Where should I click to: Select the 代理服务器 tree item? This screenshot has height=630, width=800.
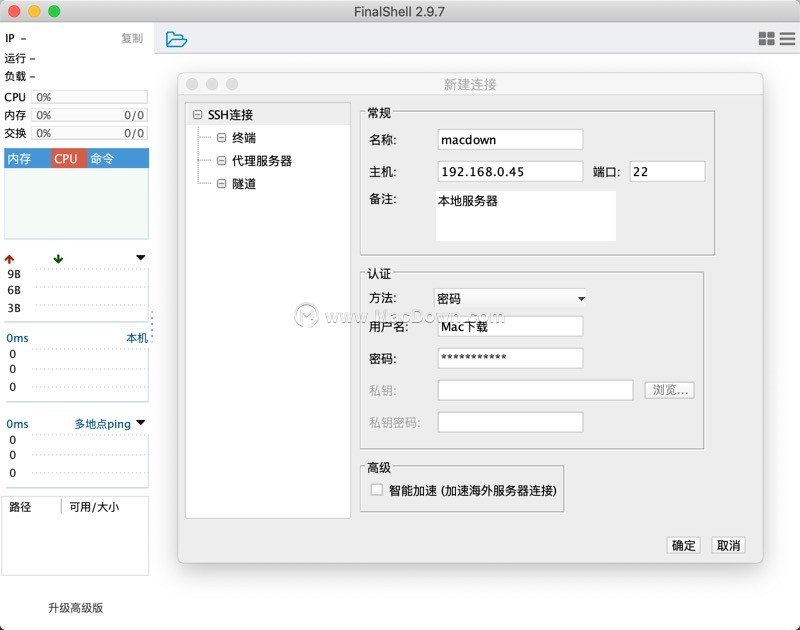tap(262, 161)
